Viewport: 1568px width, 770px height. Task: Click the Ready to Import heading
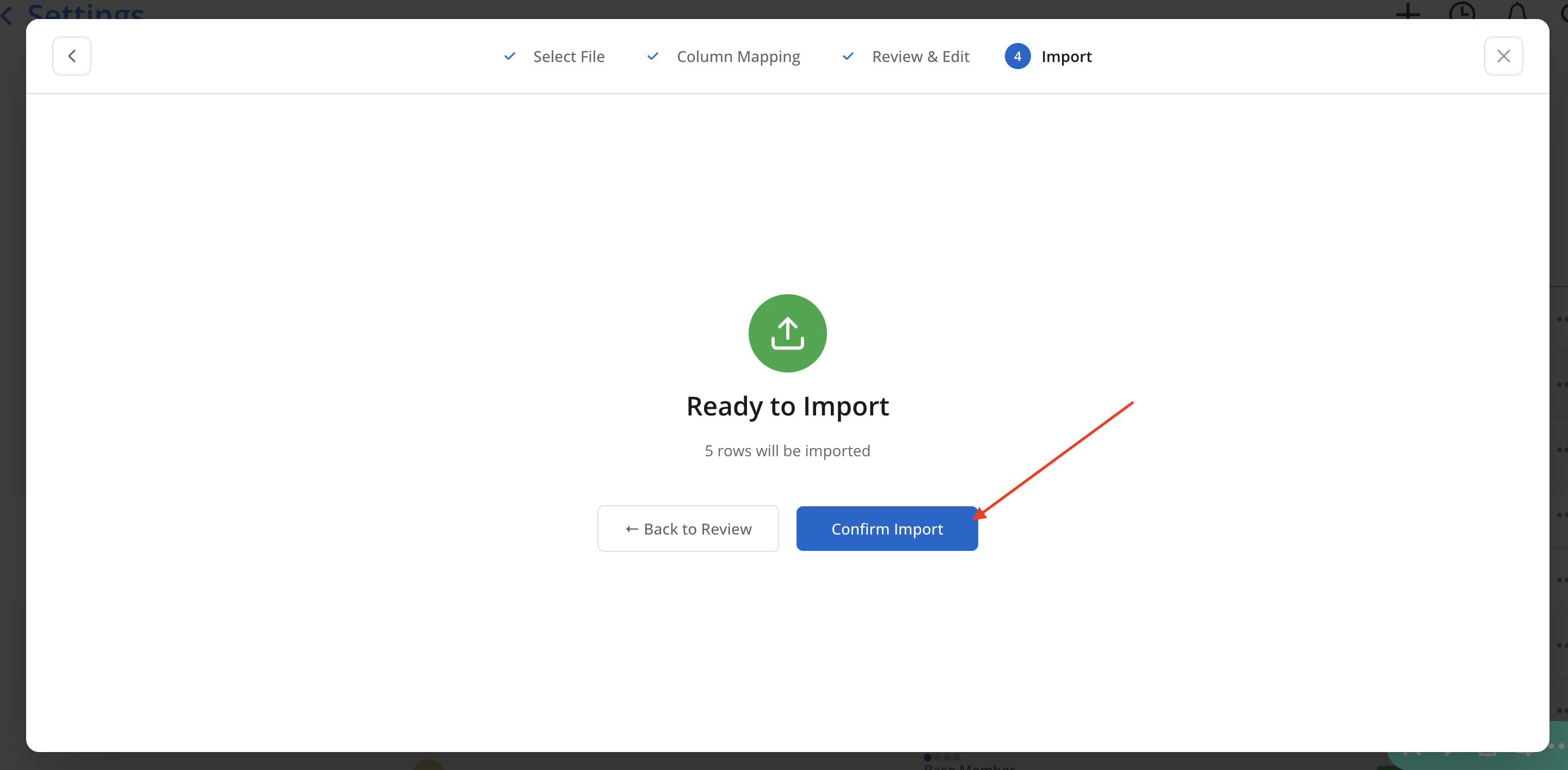pyautogui.click(x=787, y=406)
